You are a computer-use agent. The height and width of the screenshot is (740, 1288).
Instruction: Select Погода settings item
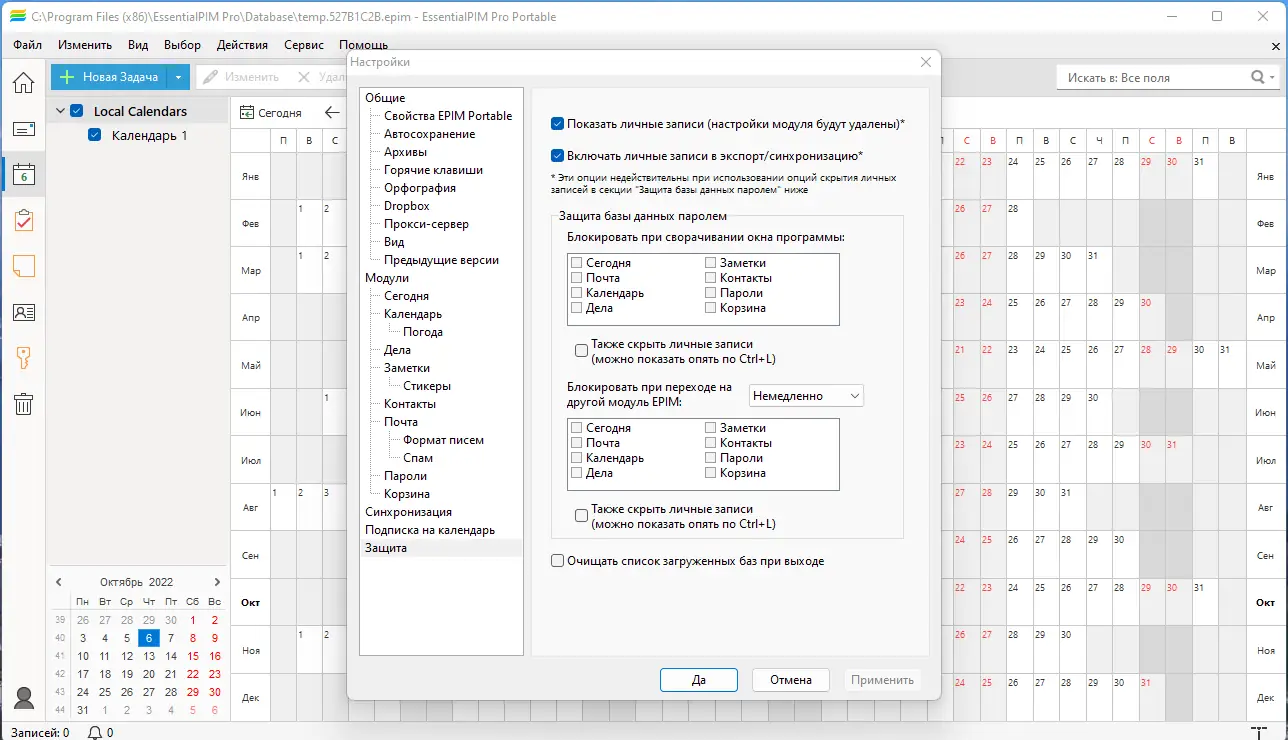click(423, 332)
